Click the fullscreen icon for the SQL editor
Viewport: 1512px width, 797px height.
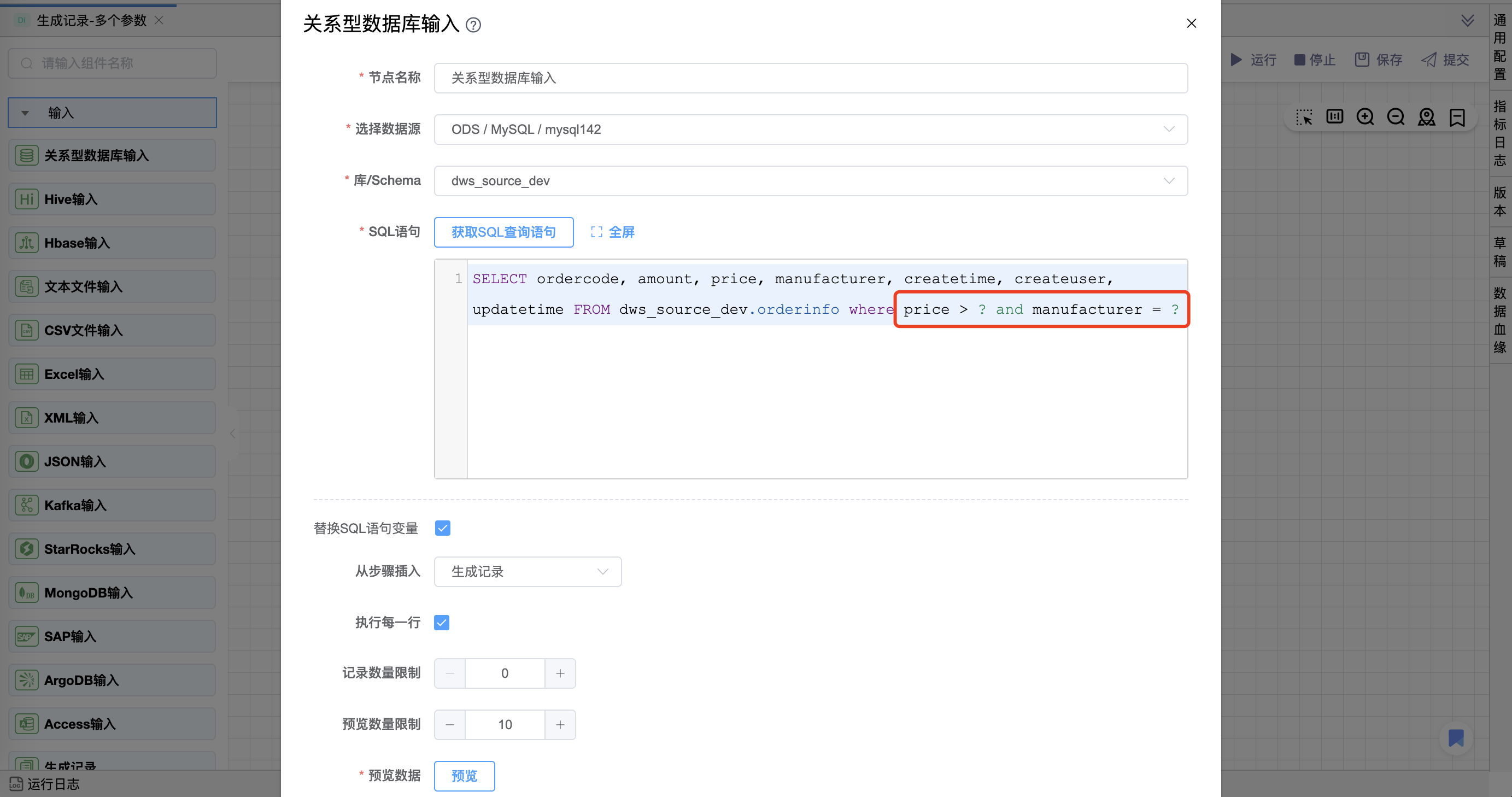click(596, 232)
